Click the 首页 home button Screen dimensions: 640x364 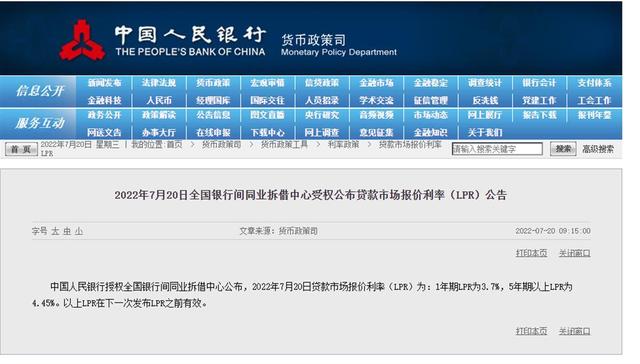[21, 149]
